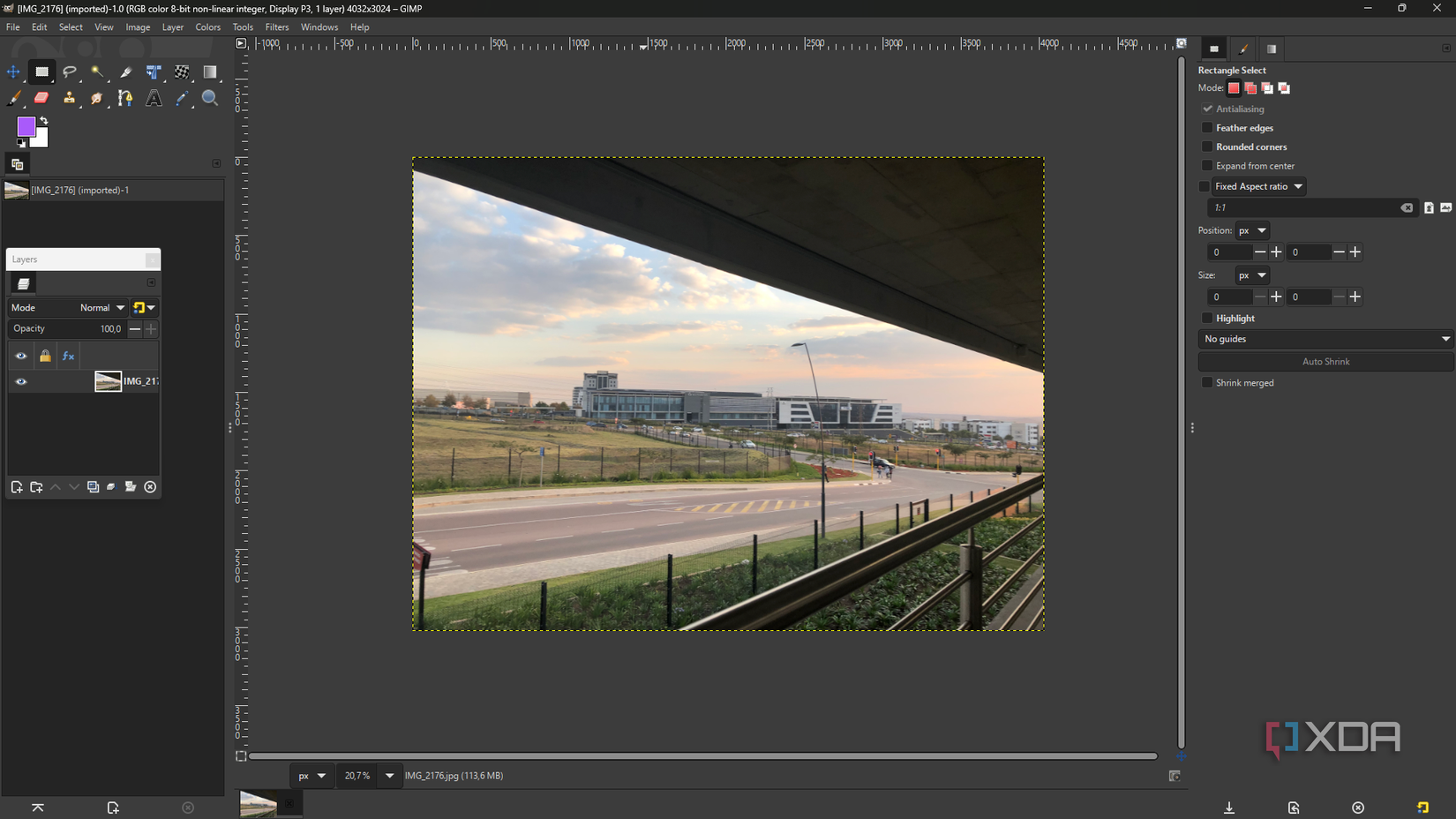Viewport: 1456px width, 819px height.
Task: Select the Clone stamp tool
Action: 70,98
